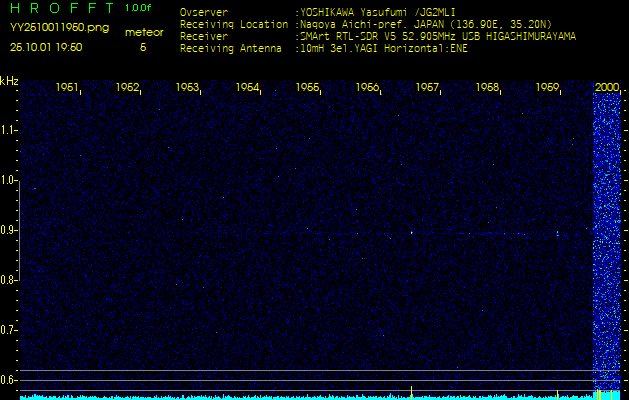Screen dimensions: 629x400
Task: Select the 1955 time marker
Action: (x=308, y=88)
